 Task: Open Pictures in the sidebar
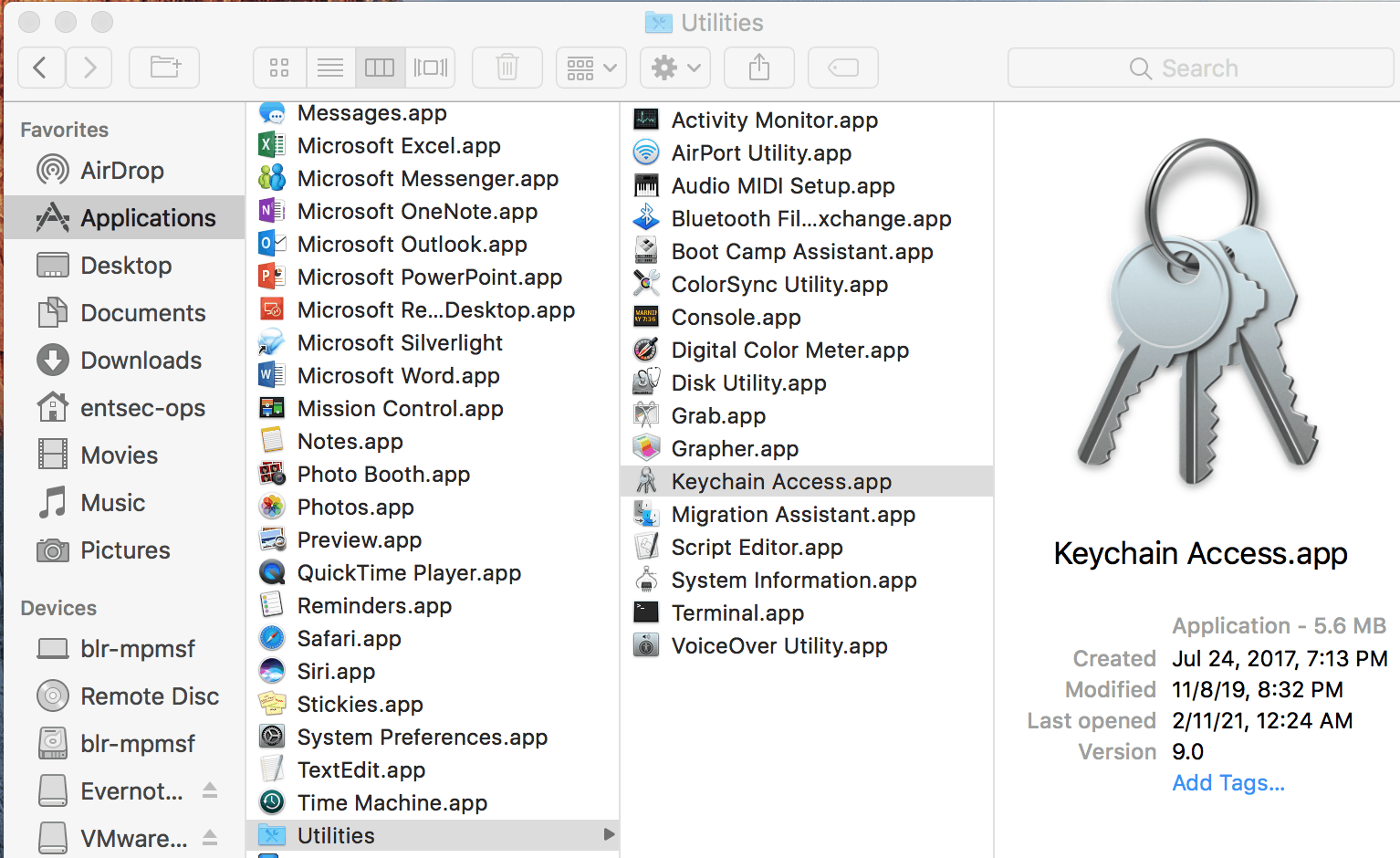coord(123,550)
